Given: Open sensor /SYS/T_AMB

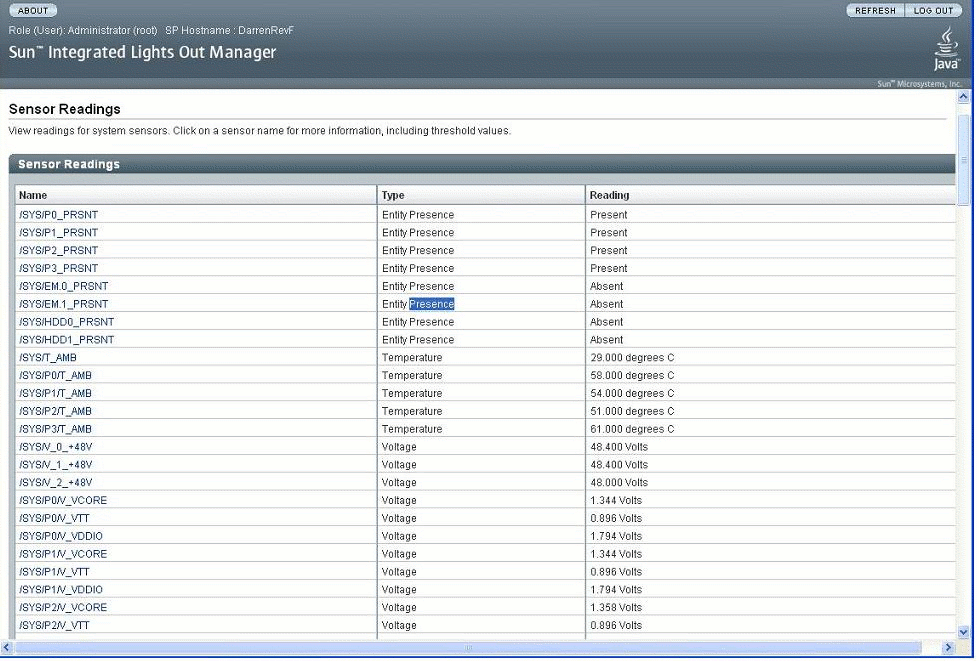Looking at the screenshot, I should pos(47,358).
